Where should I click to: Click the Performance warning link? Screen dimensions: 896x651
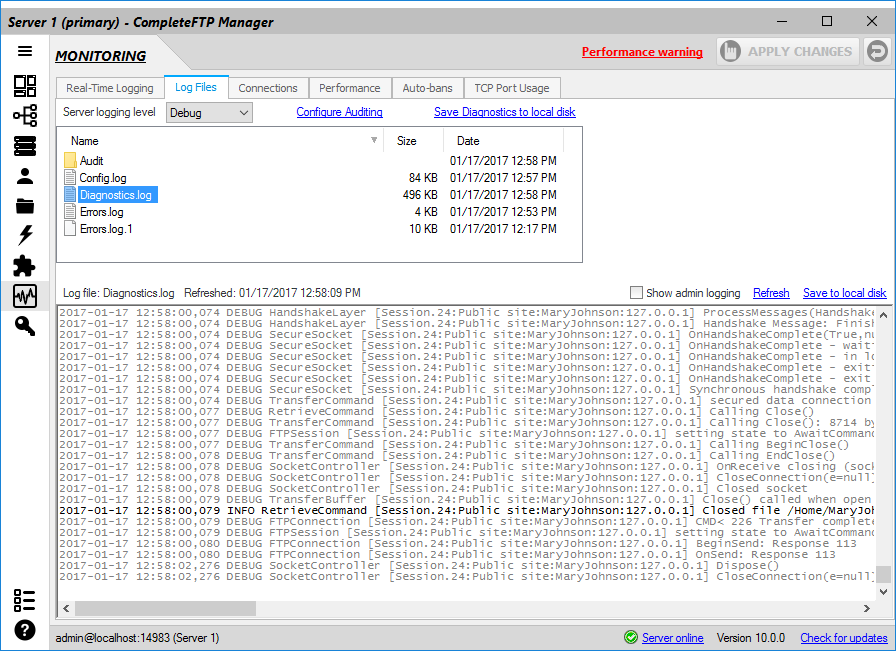click(642, 52)
